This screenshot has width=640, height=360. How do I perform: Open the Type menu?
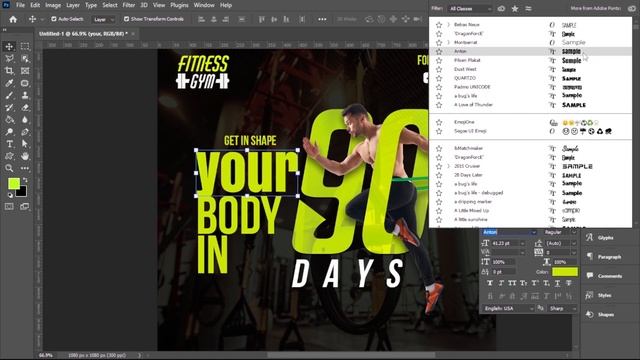click(91, 5)
